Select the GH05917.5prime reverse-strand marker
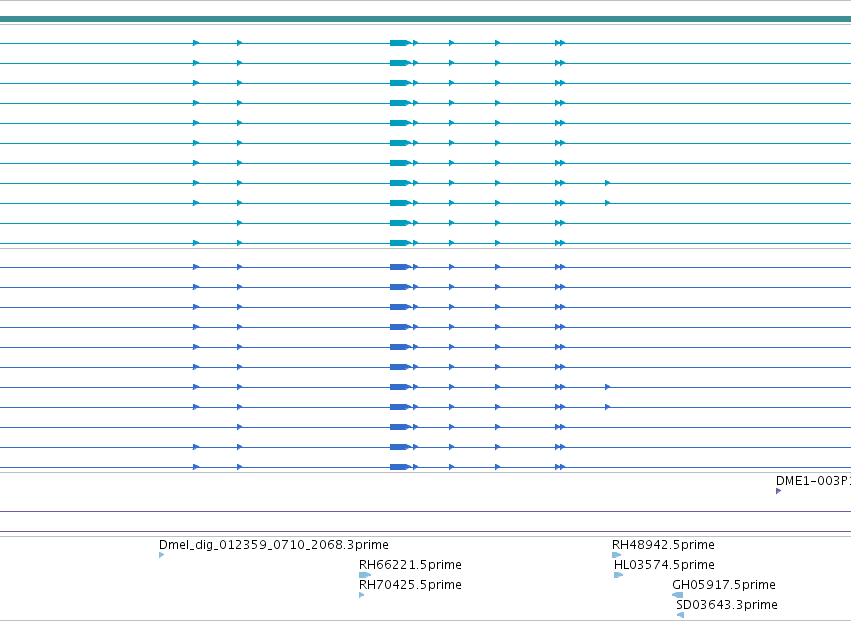The height and width of the screenshot is (621, 851). tap(677, 595)
